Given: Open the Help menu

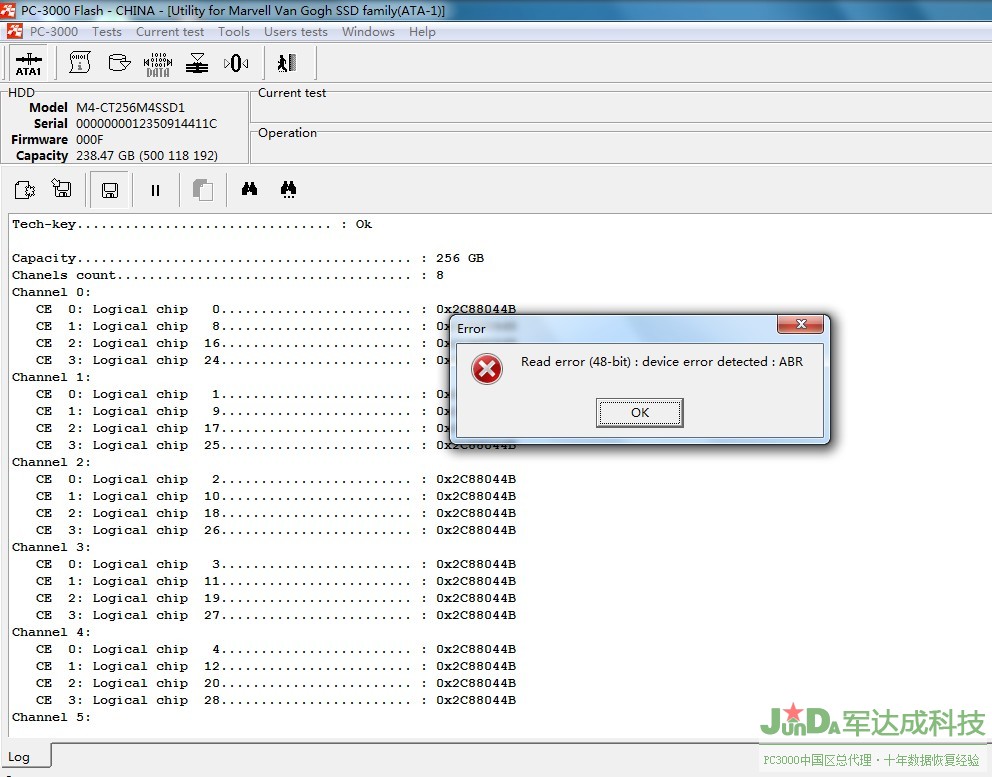Looking at the screenshot, I should click(422, 32).
